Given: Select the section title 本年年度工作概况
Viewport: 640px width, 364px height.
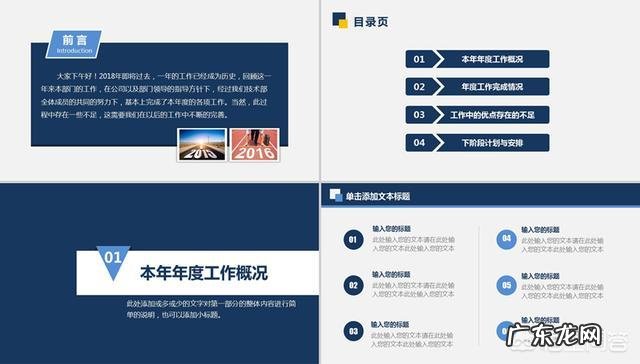Looking at the screenshot, I should point(204,273).
